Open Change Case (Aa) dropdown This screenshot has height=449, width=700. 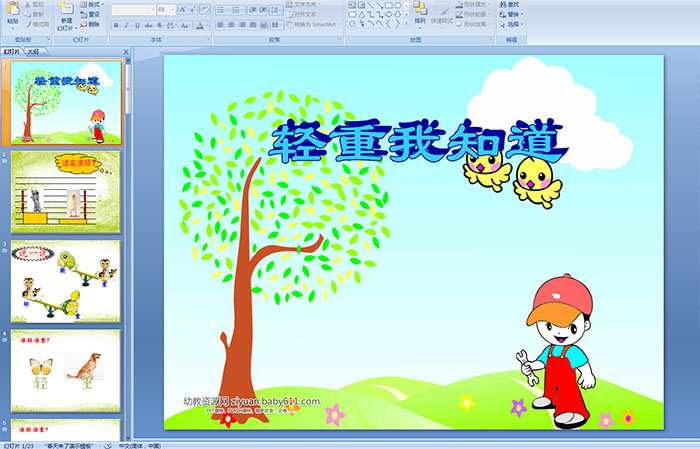point(185,25)
